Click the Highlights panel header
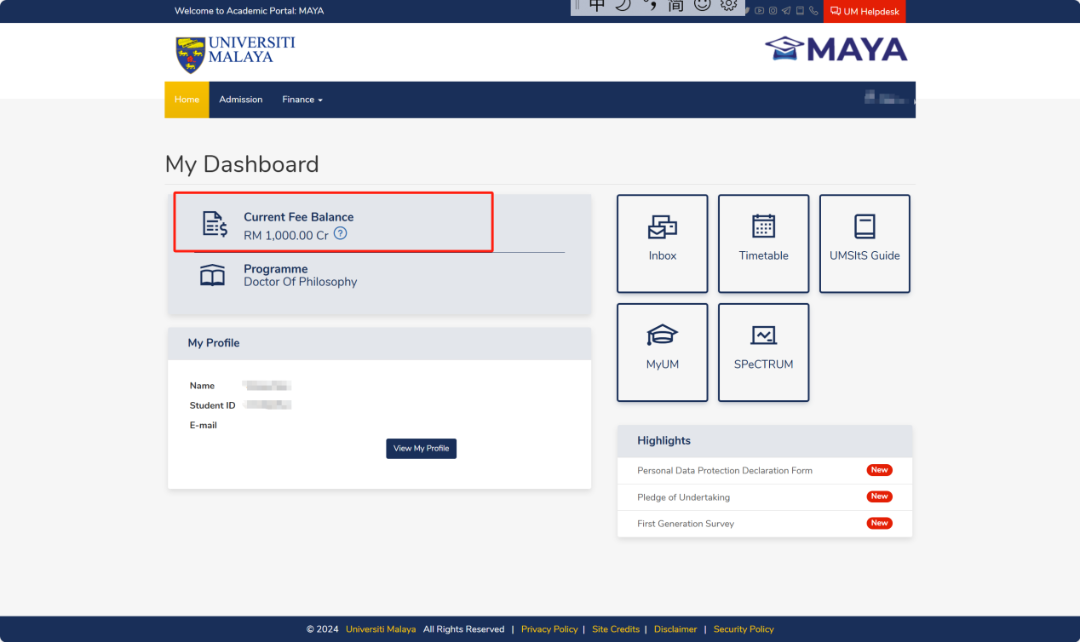The height and width of the screenshot is (642, 1080). (x=765, y=441)
